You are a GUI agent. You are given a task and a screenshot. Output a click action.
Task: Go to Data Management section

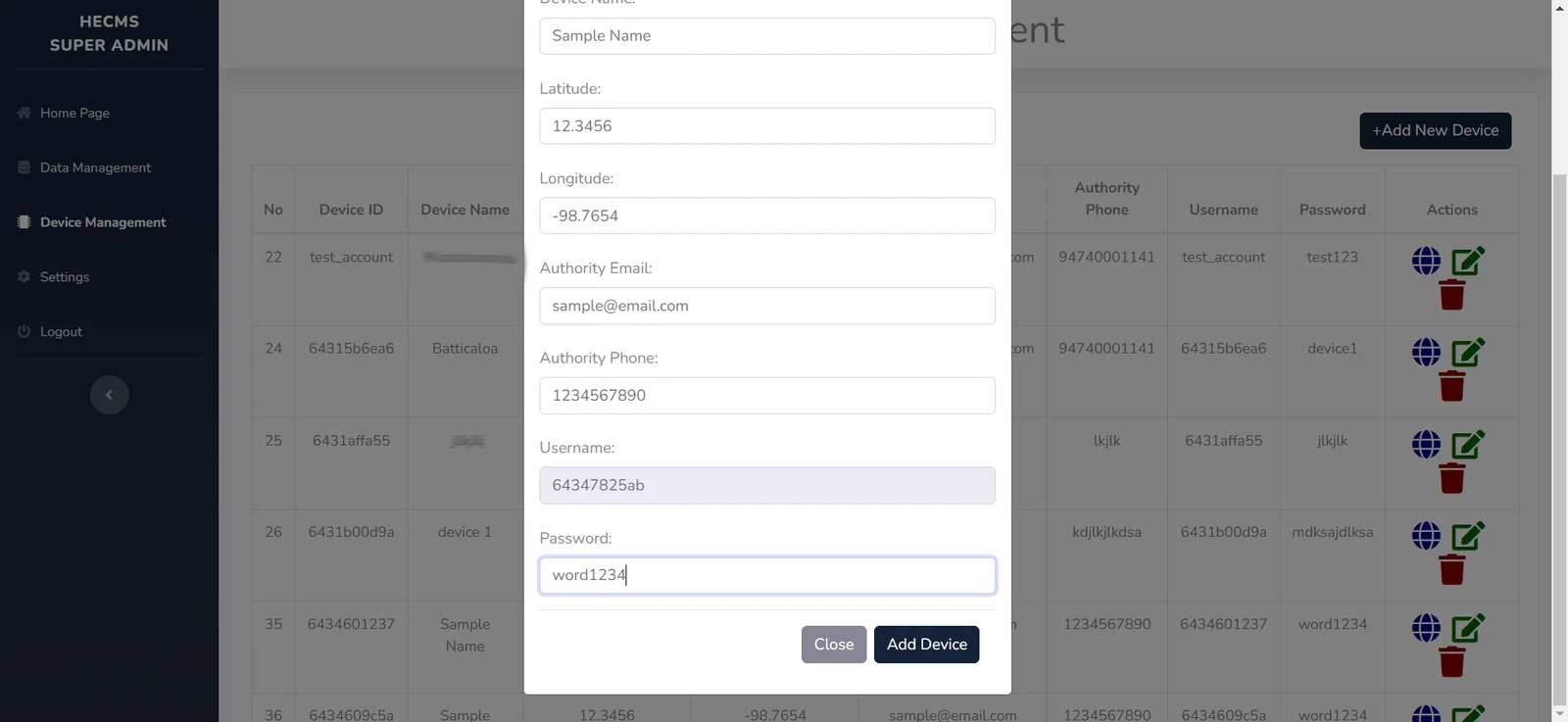point(95,168)
